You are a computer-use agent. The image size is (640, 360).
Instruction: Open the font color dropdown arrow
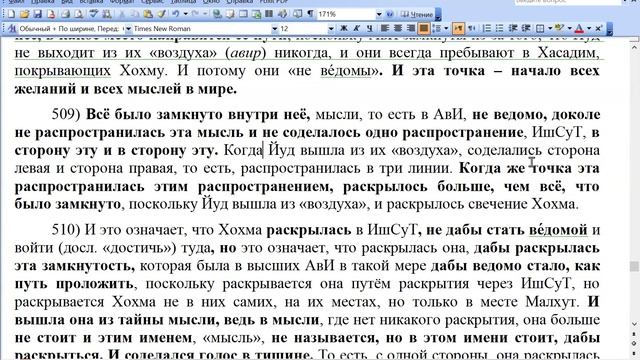pyautogui.click(x=589, y=28)
